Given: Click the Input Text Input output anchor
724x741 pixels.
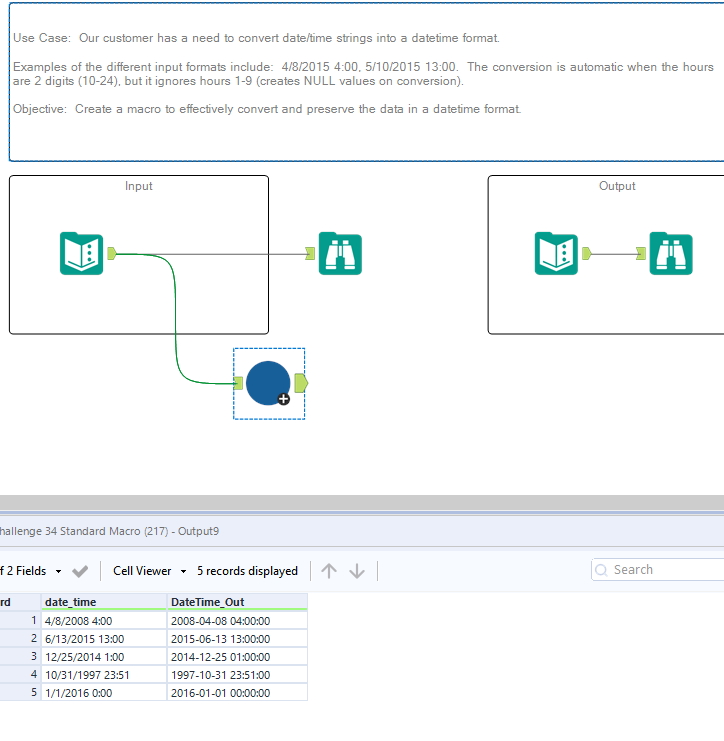Looking at the screenshot, I should click(112, 254).
